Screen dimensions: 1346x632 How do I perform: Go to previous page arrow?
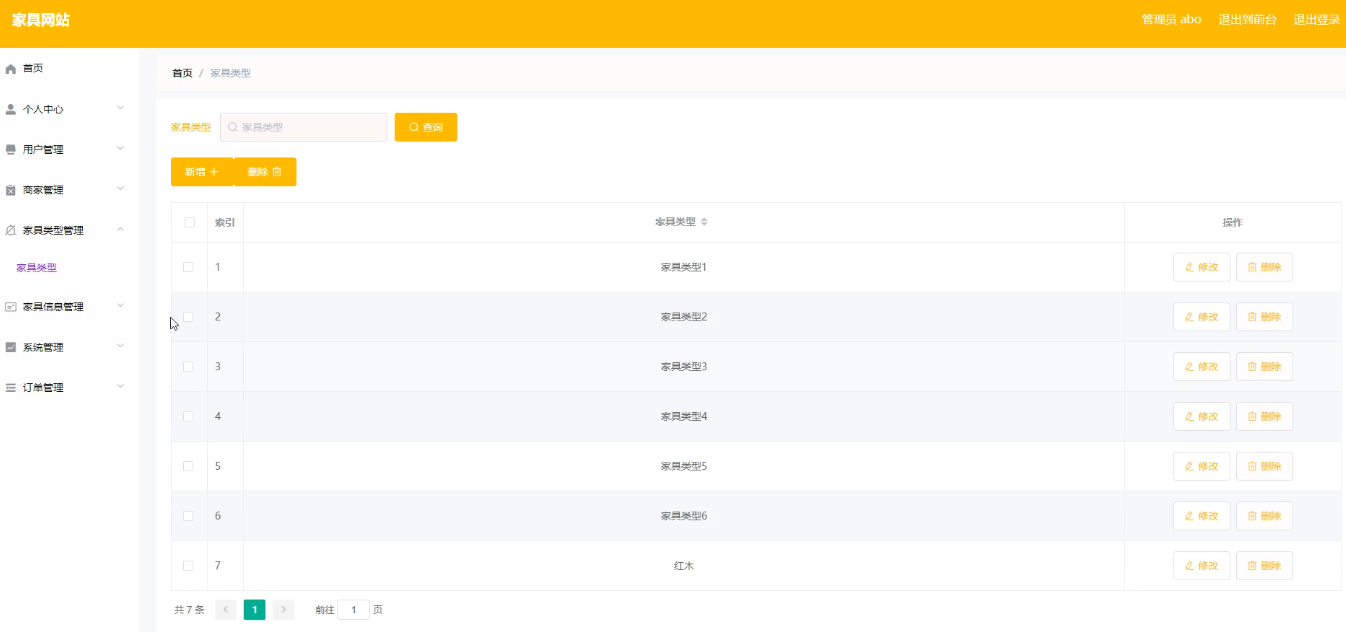coord(226,610)
